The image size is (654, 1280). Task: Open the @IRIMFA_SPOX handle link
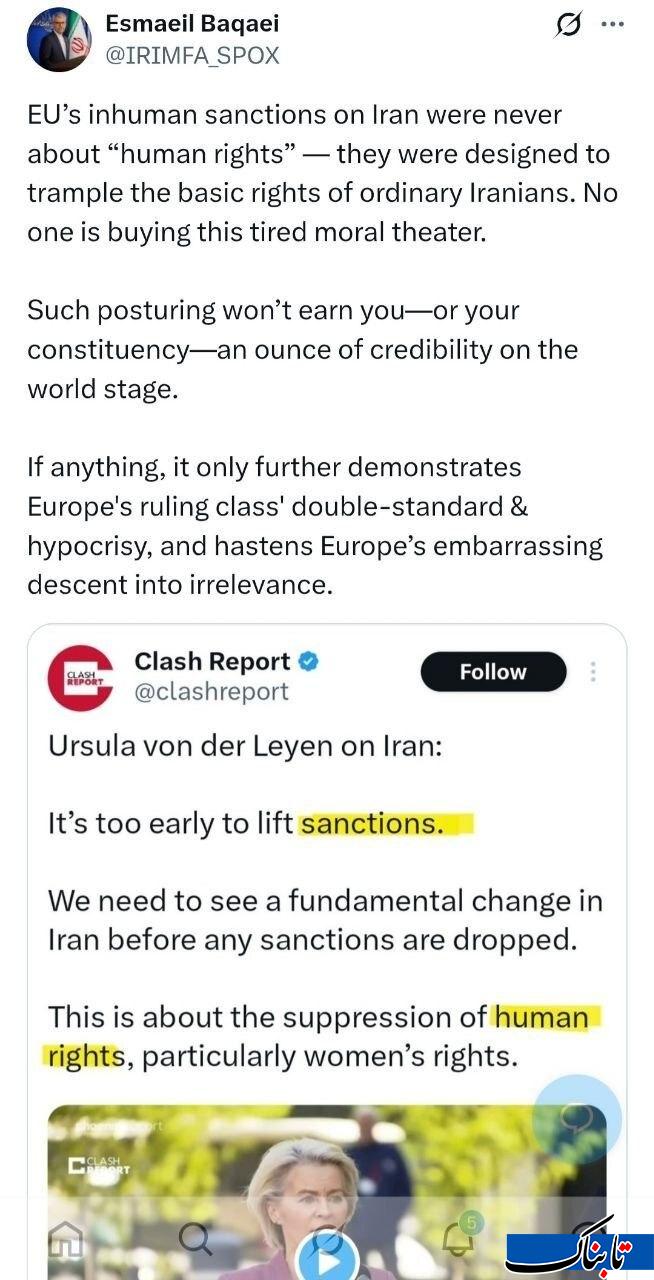coord(192,56)
